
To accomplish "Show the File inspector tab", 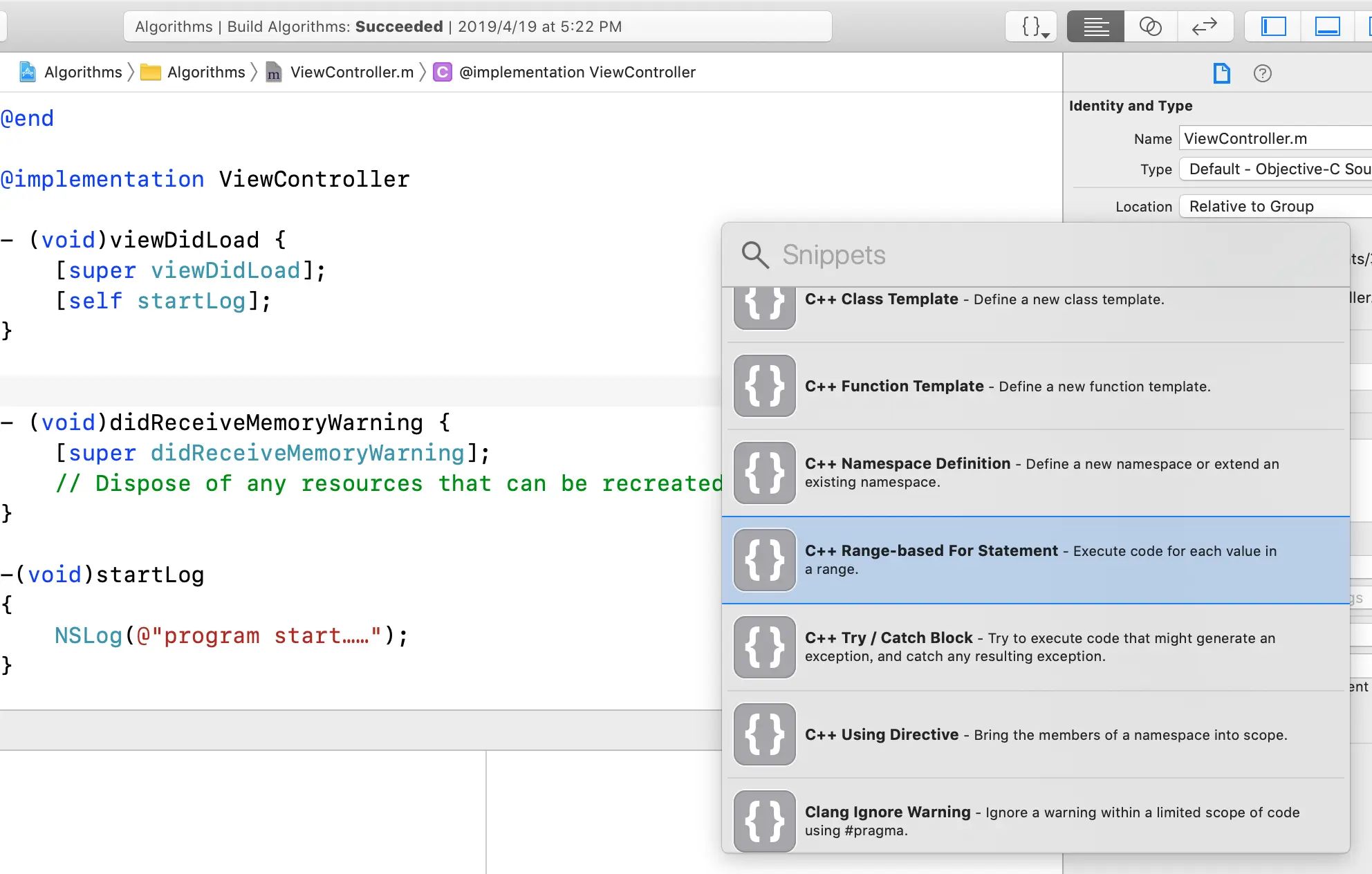I will pos(1222,73).
